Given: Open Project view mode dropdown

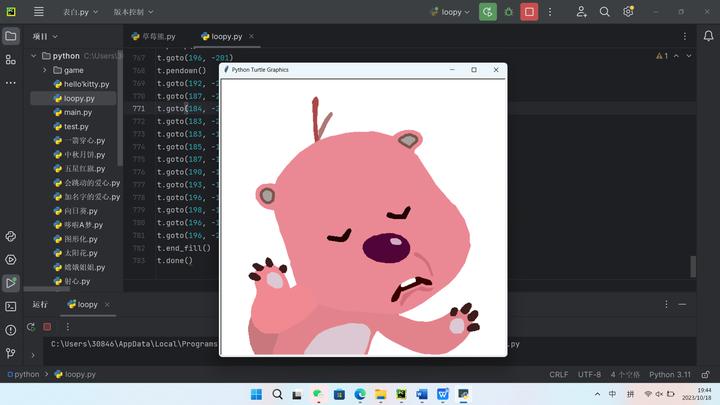Looking at the screenshot, I should (x=45, y=36).
